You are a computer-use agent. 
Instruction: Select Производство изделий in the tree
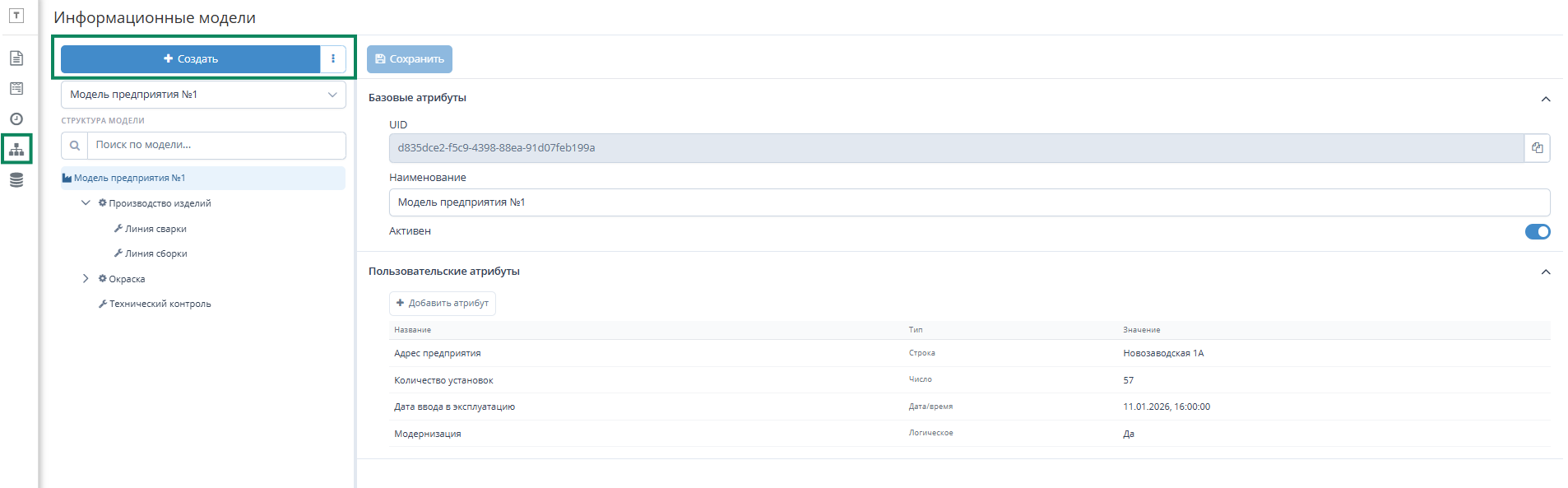[160, 203]
